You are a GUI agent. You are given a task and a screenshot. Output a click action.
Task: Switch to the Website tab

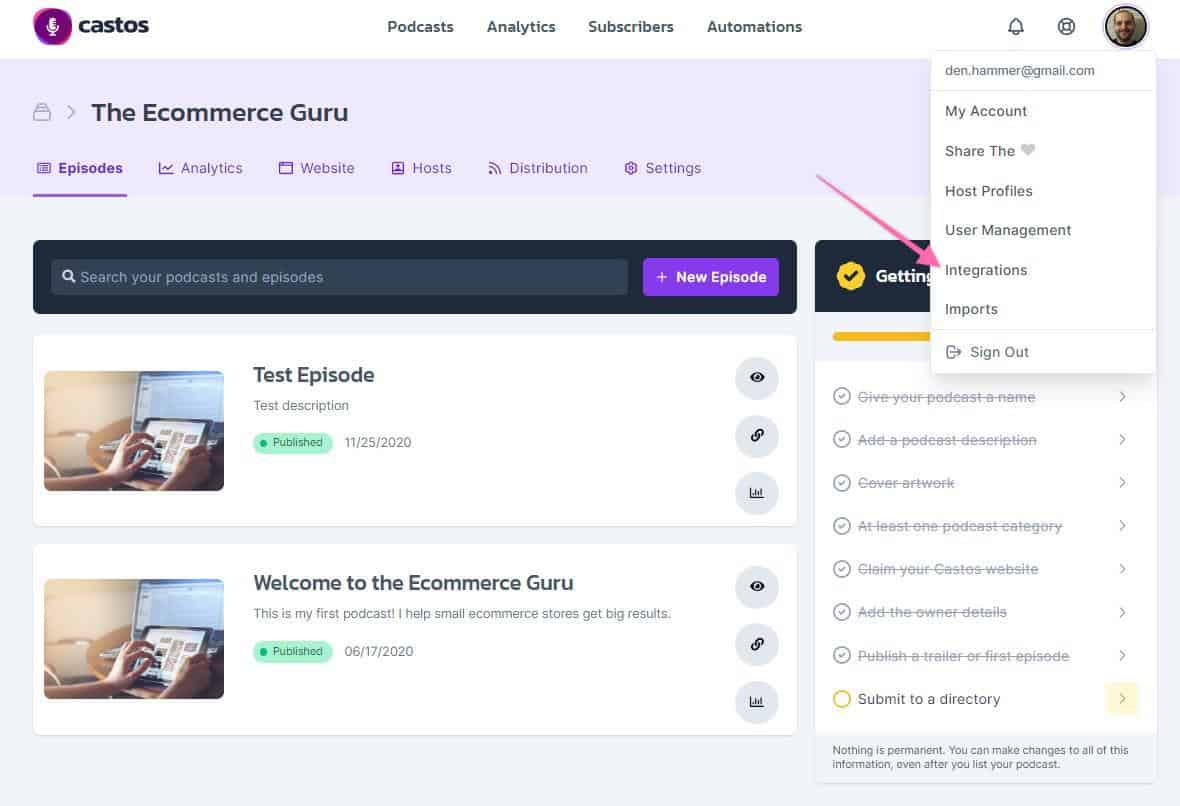(x=316, y=168)
